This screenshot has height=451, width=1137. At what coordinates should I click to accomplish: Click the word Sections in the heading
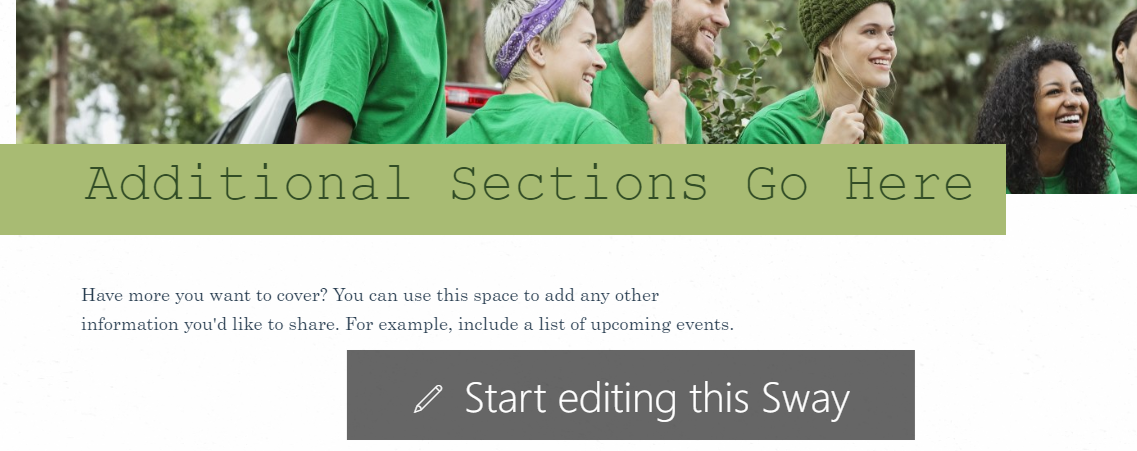tap(579, 183)
